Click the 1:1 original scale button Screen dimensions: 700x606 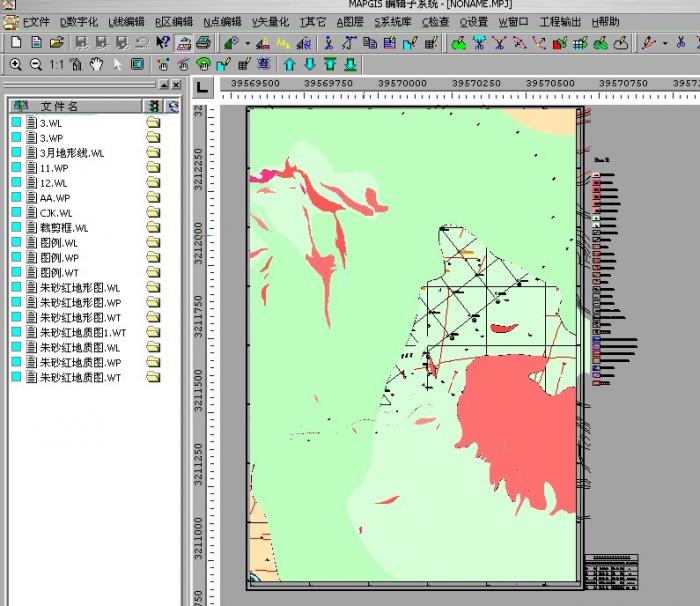(x=56, y=65)
